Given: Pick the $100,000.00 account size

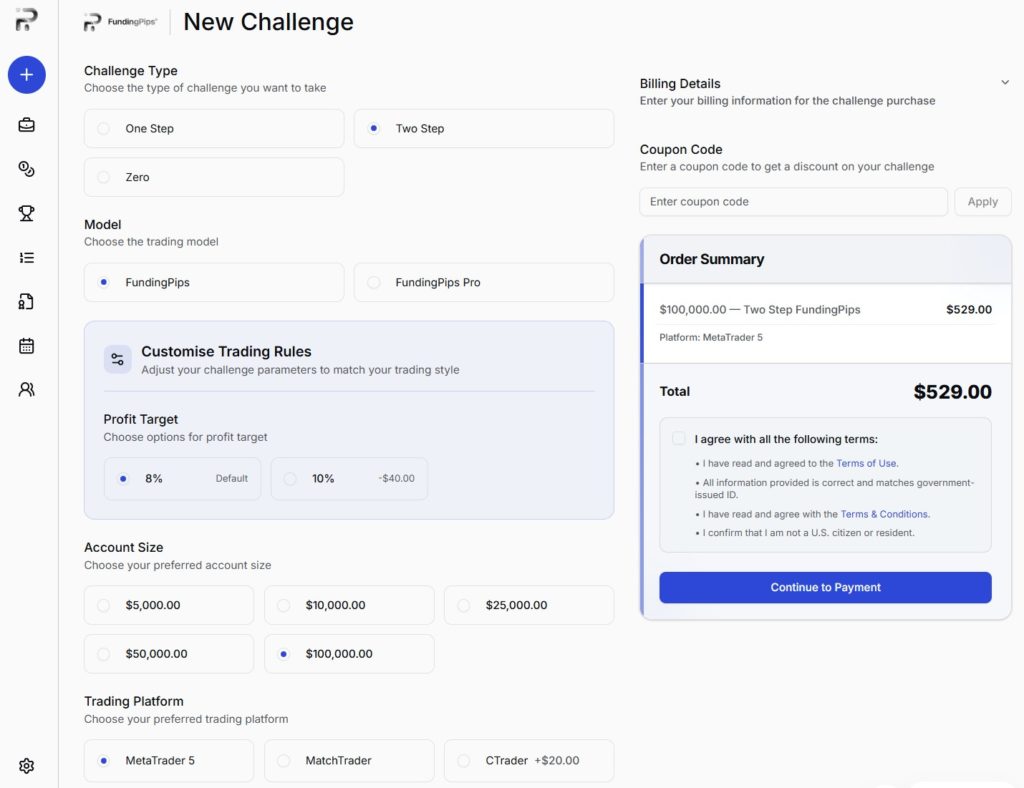Looking at the screenshot, I should 349,654.
